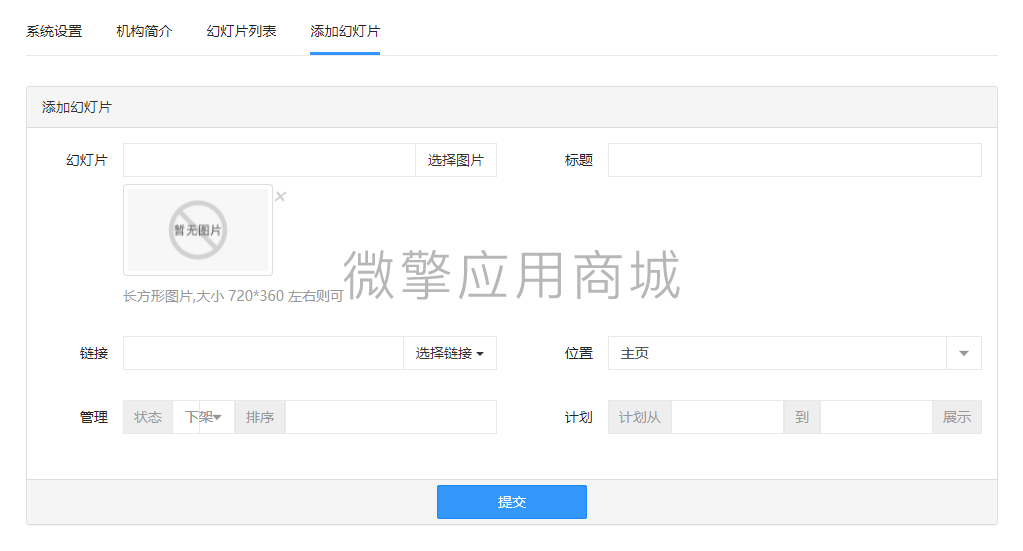Click the 计划 row label

click(x=579, y=417)
